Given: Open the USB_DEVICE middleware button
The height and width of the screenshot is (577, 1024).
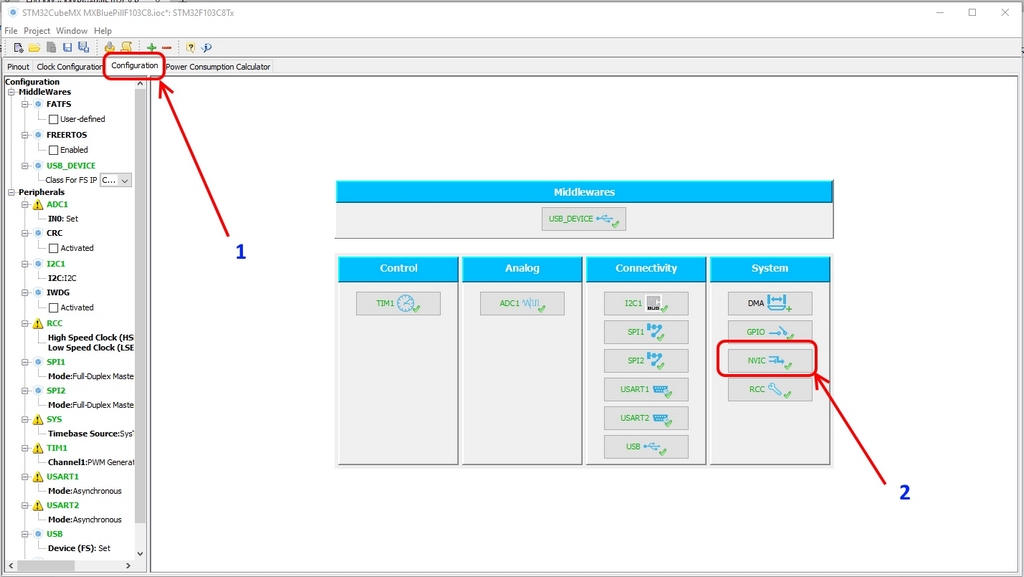Looking at the screenshot, I should (x=585, y=219).
